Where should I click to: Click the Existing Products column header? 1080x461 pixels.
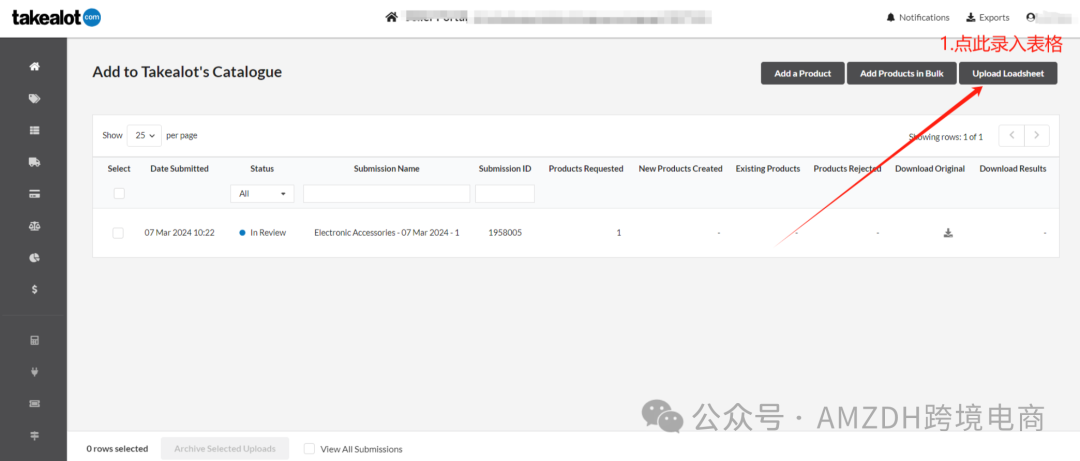(768, 169)
